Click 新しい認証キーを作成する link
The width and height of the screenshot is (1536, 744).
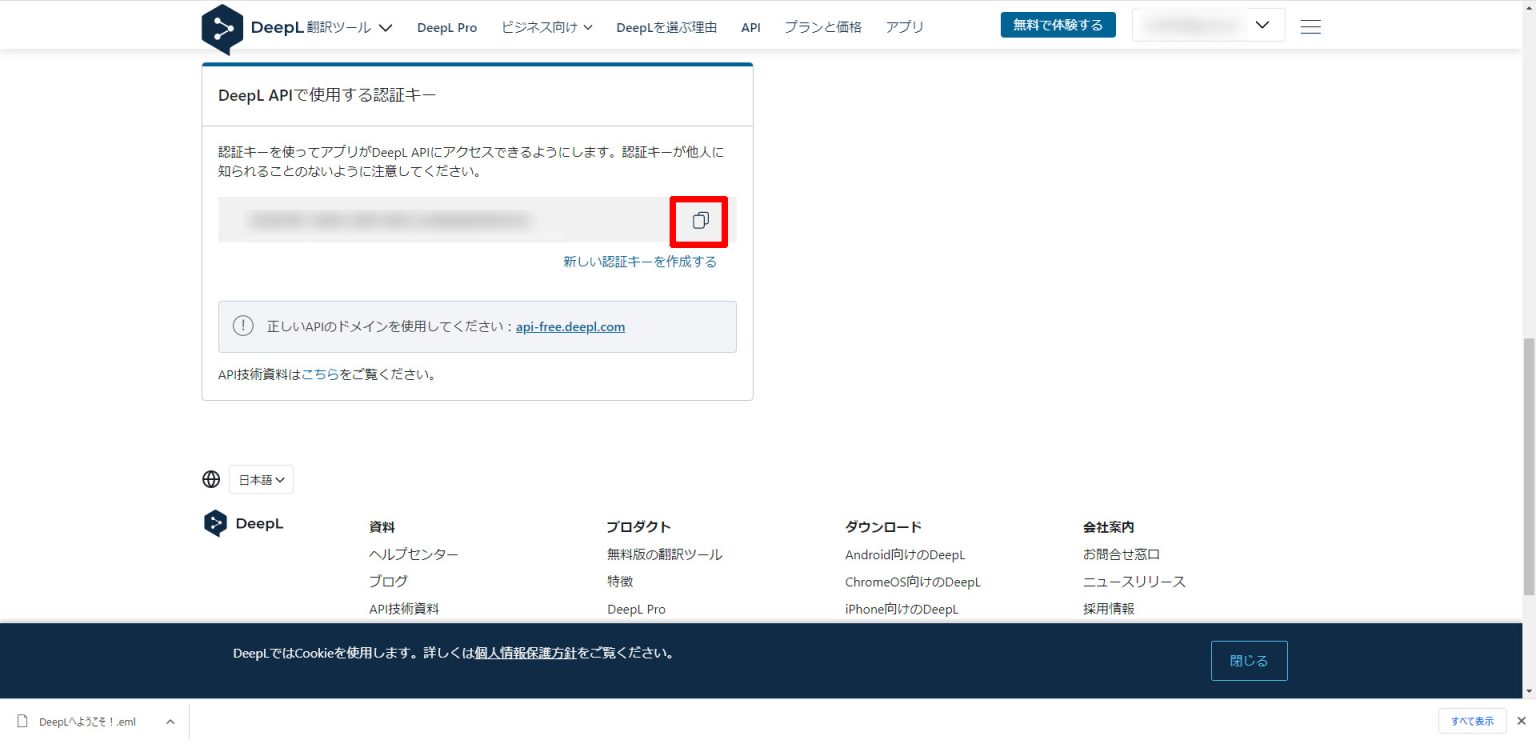point(640,261)
